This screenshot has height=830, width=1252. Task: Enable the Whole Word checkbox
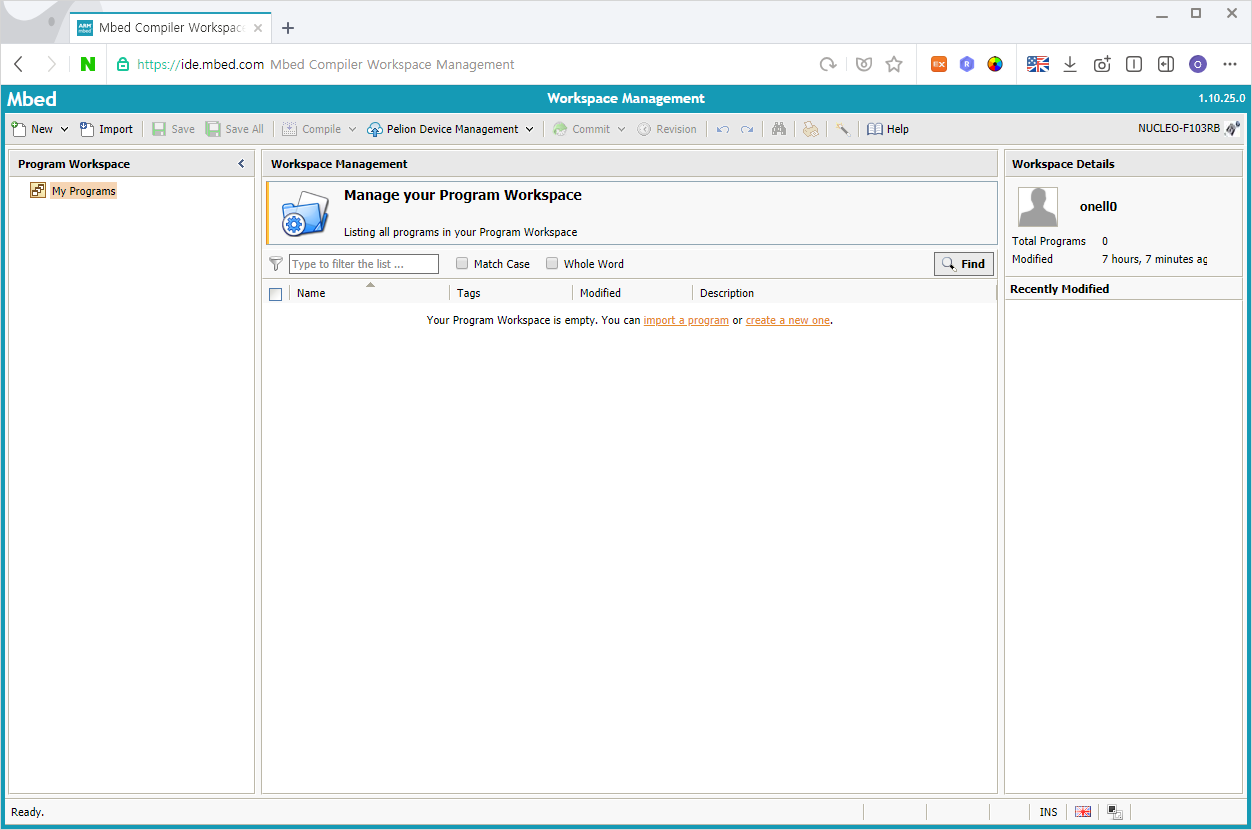point(552,264)
